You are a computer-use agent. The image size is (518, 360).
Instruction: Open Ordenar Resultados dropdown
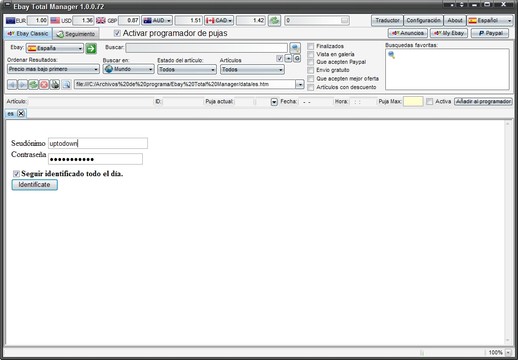tap(53, 69)
